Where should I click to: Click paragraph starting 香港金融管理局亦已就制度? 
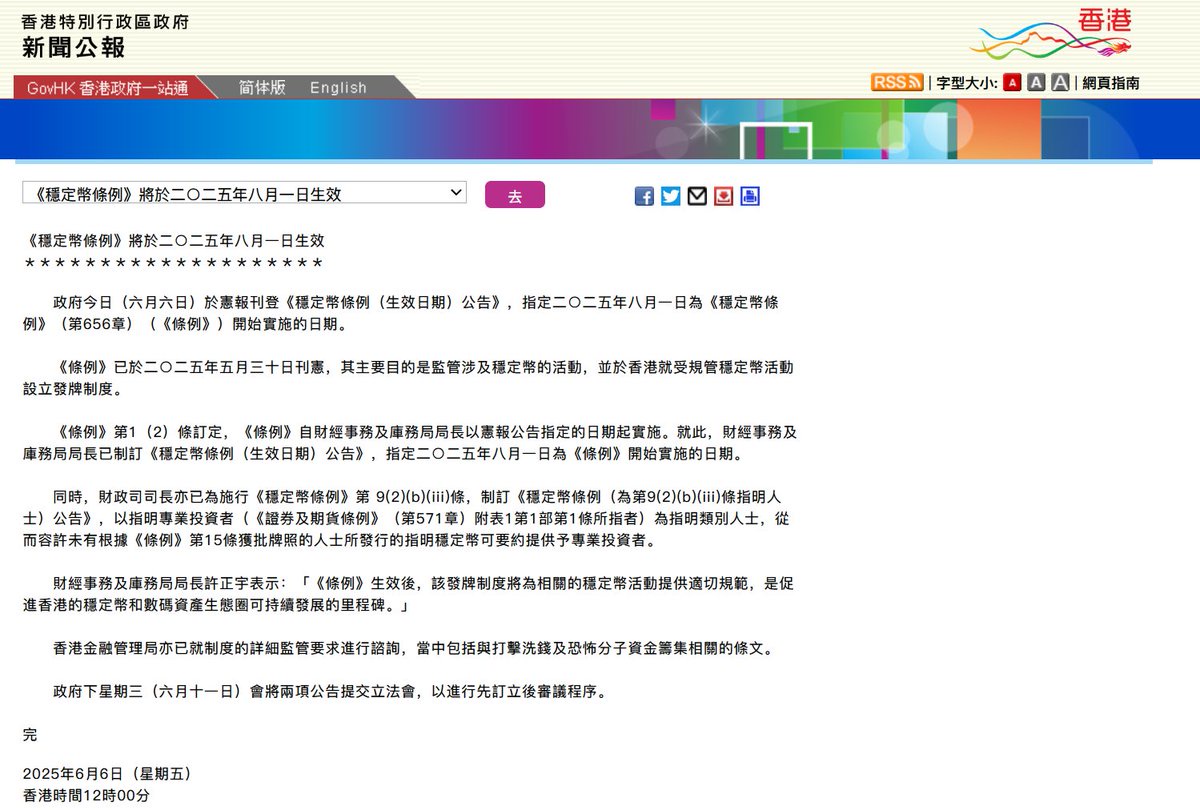tap(414, 648)
